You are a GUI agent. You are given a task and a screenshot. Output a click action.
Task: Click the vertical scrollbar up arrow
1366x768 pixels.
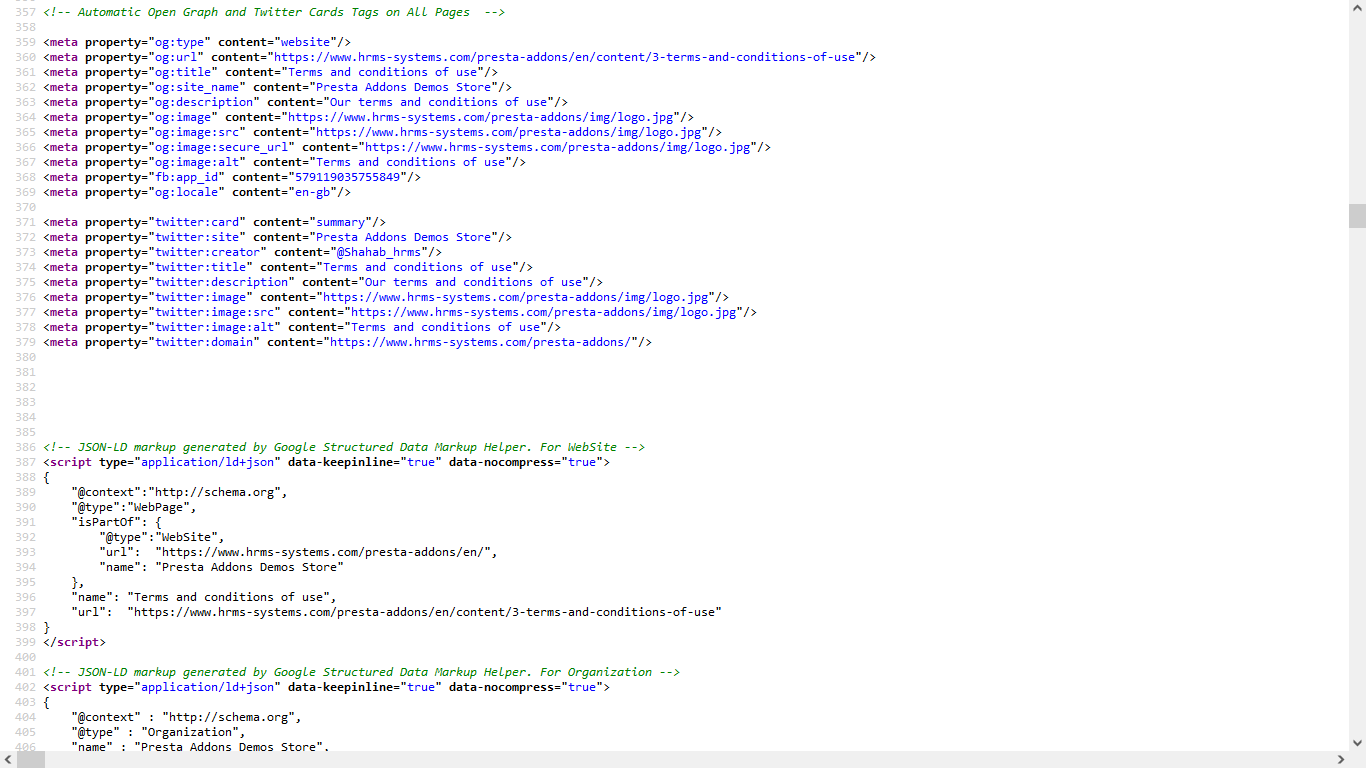pos(1357,8)
